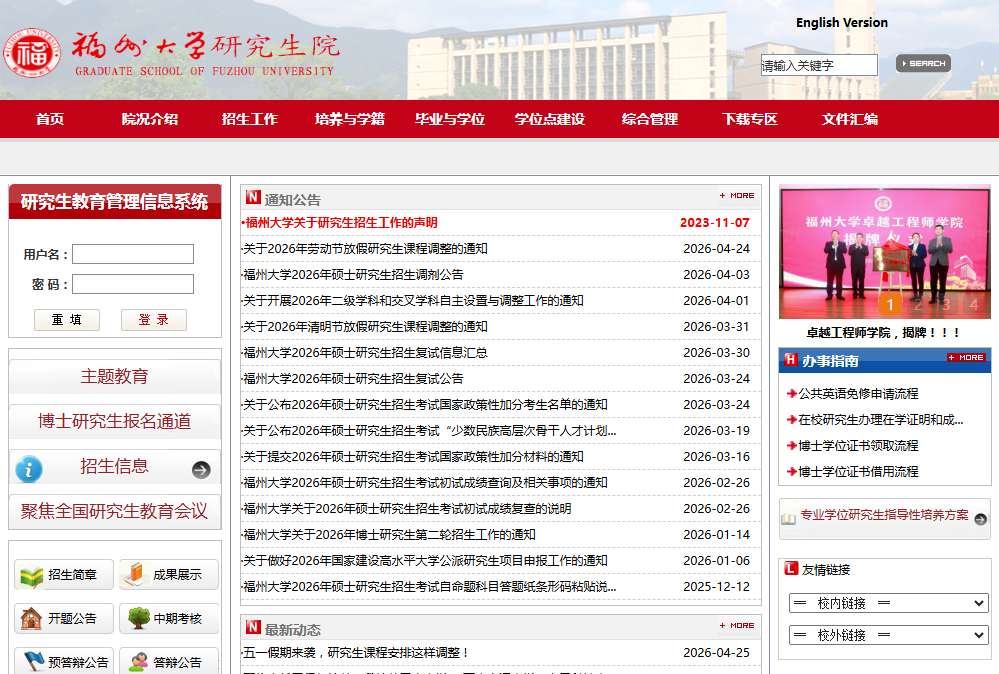Open 福州大学2026年硕士研究生招生复试信息汇总
999x674 pixels.
point(365,353)
